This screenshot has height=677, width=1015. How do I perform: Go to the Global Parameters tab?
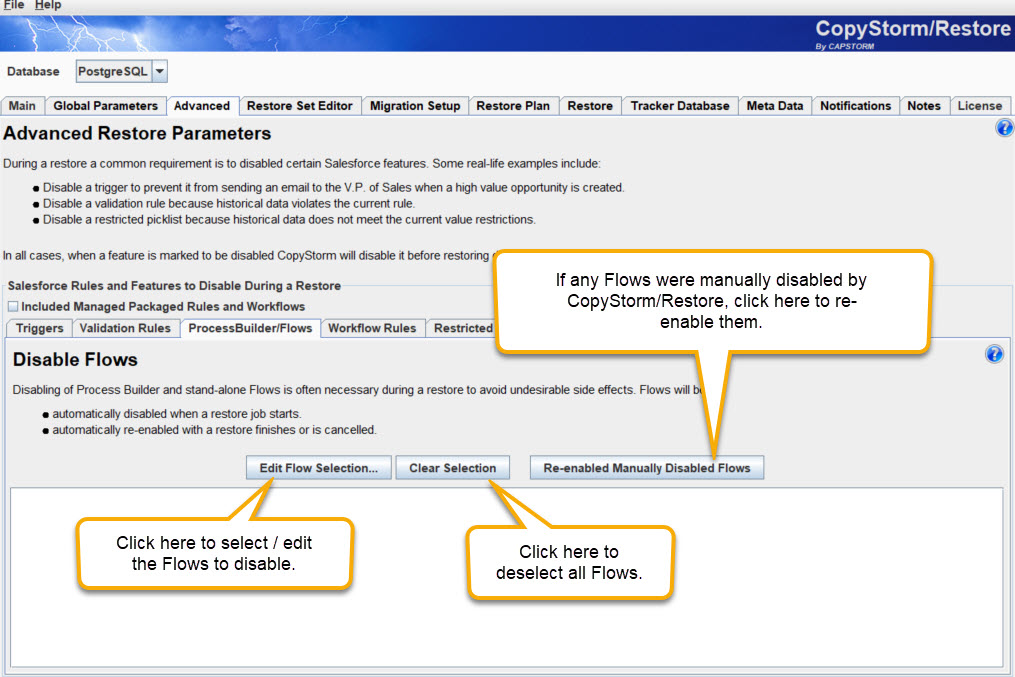pos(106,106)
